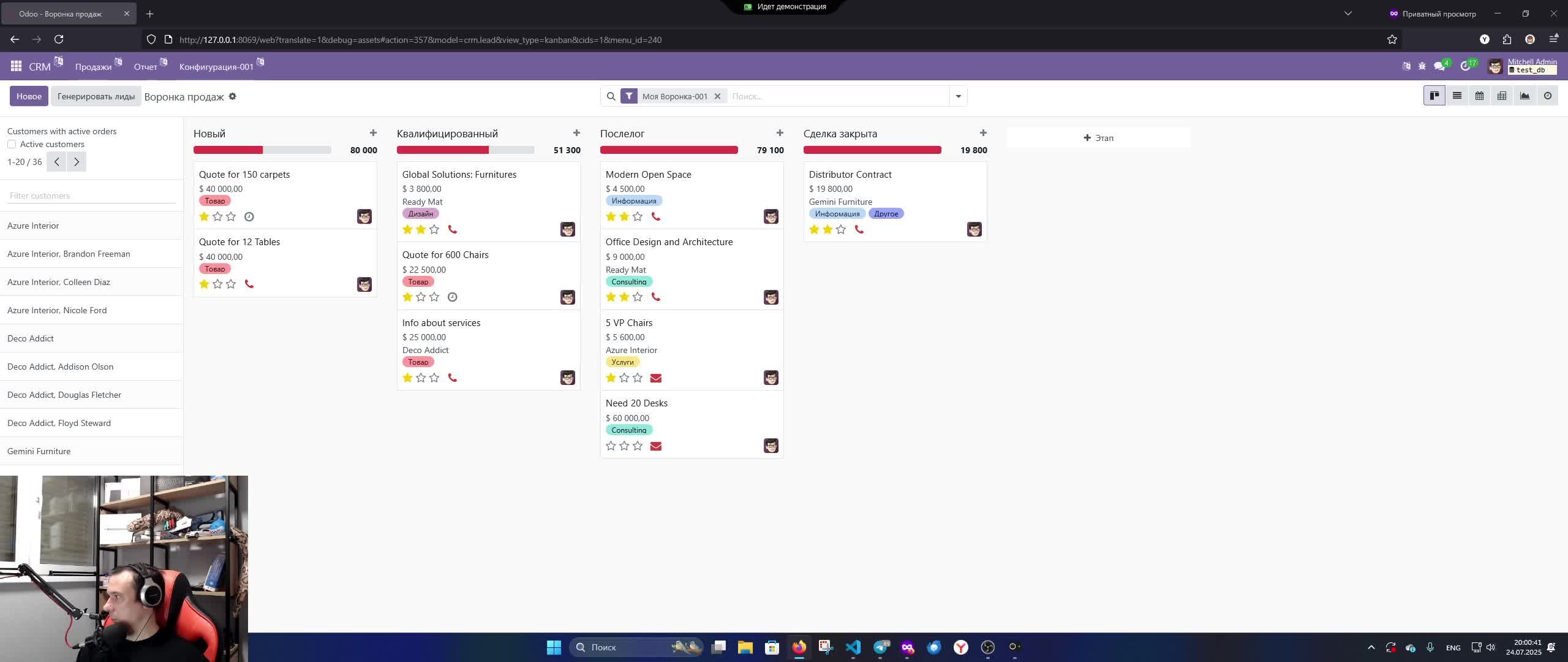This screenshot has width=1568, height=662.
Task: Switch to activity view clock icon
Action: click(x=1547, y=96)
